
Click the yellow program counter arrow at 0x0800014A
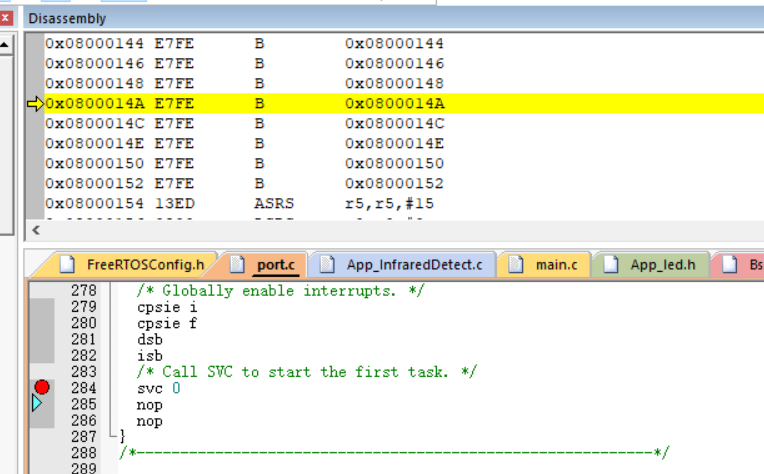(36, 104)
